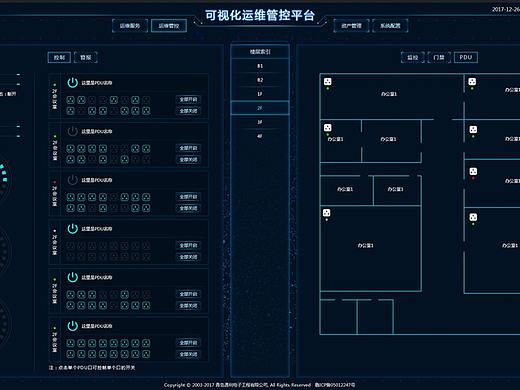Switch to the 控制 tab
This screenshot has width=520, height=390.
click(59, 57)
